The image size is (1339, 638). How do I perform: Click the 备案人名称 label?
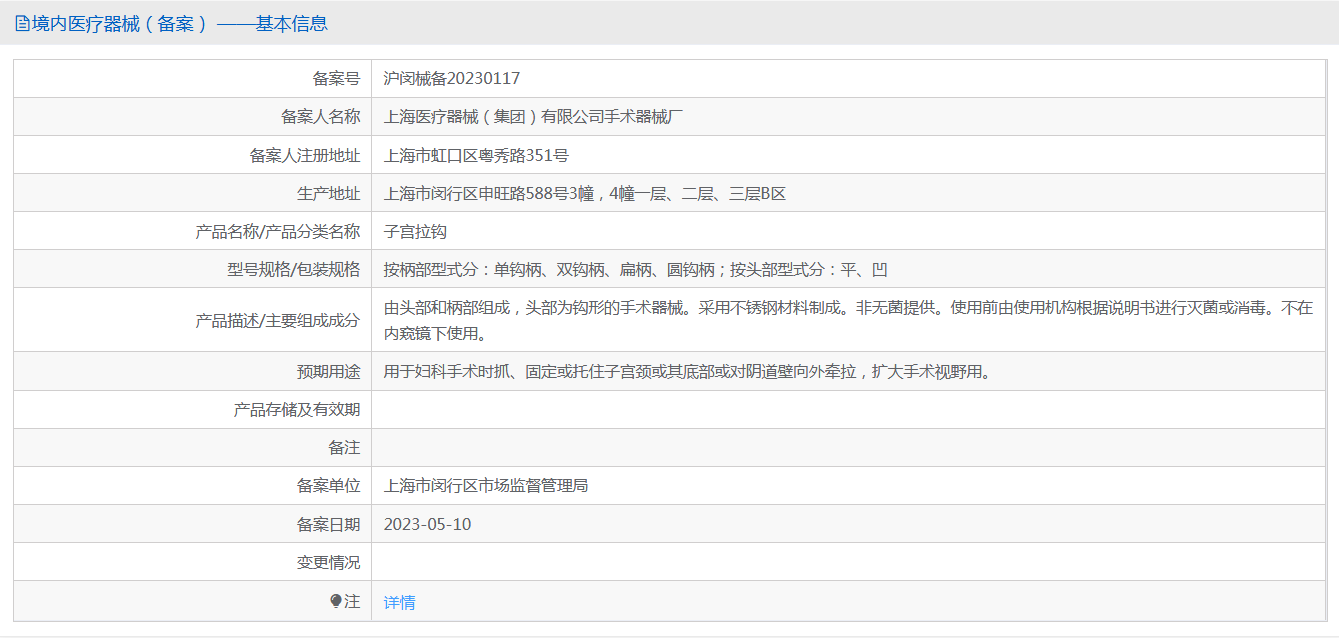tap(321, 117)
